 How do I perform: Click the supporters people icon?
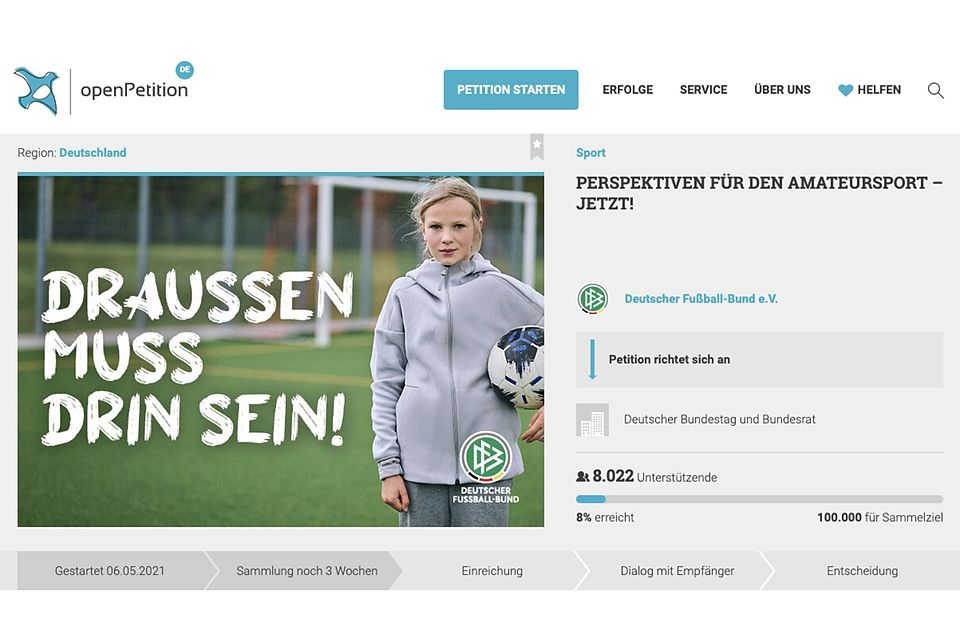[x=583, y=476]
